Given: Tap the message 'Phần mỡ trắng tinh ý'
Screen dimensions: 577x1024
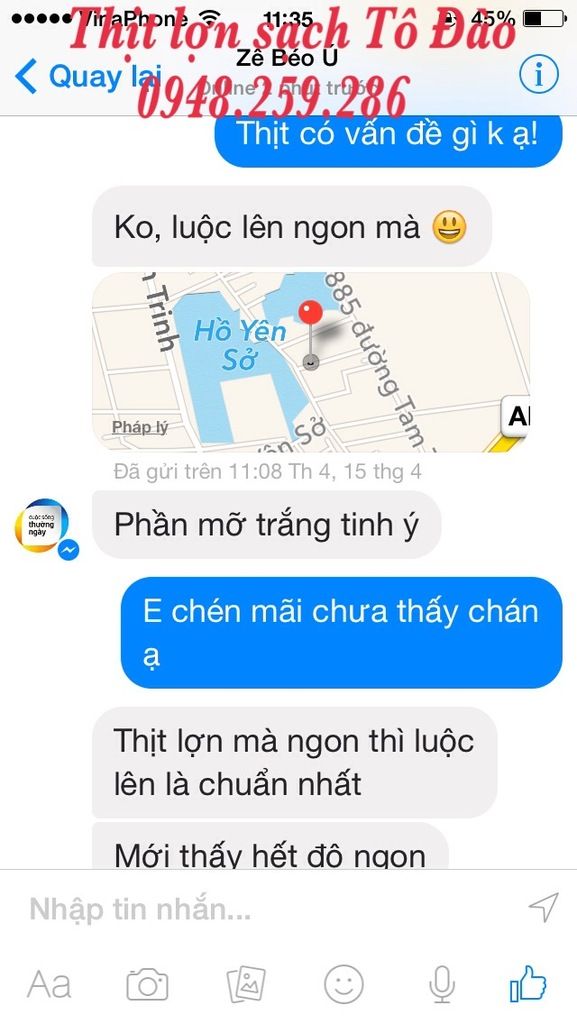Looking at the screenshot, I should (266, 524).
